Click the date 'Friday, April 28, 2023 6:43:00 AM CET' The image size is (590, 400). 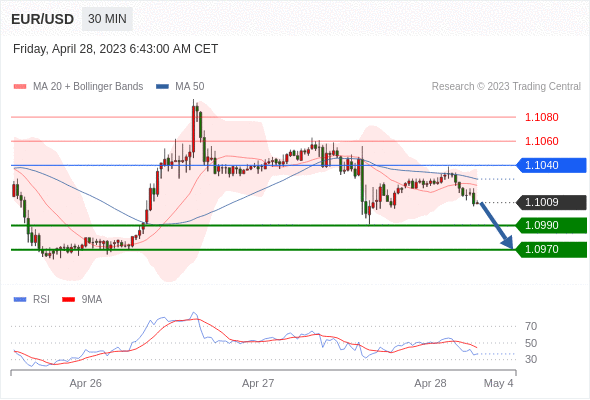point(116,49)
